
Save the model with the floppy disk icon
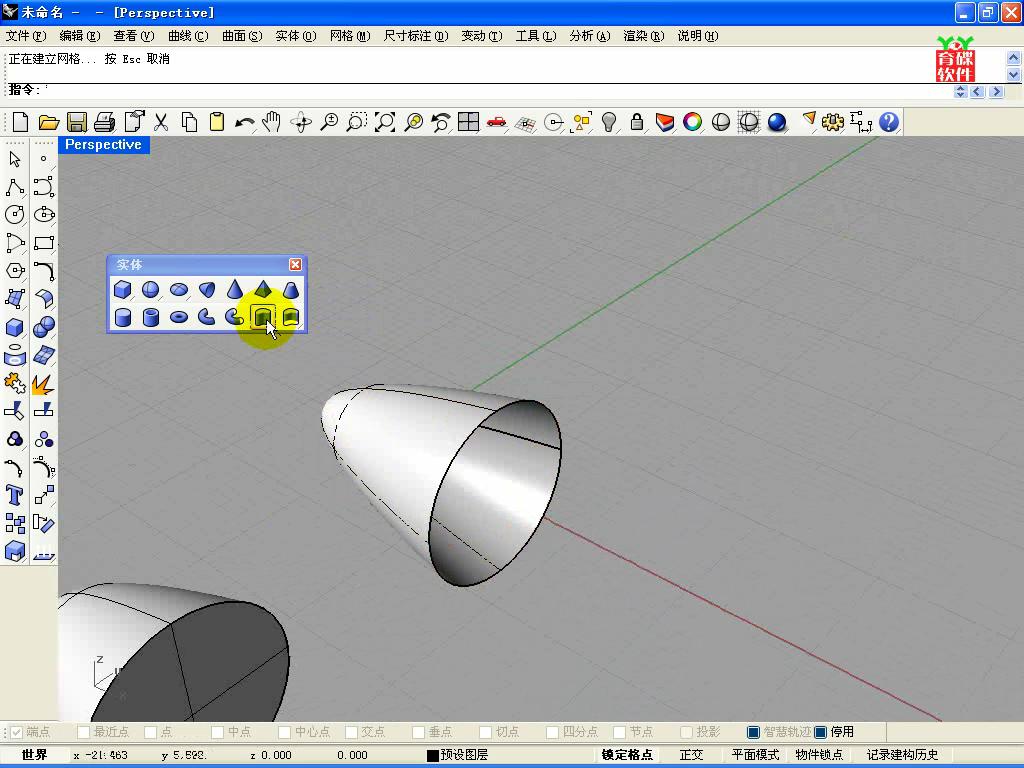tap(77, 122)
